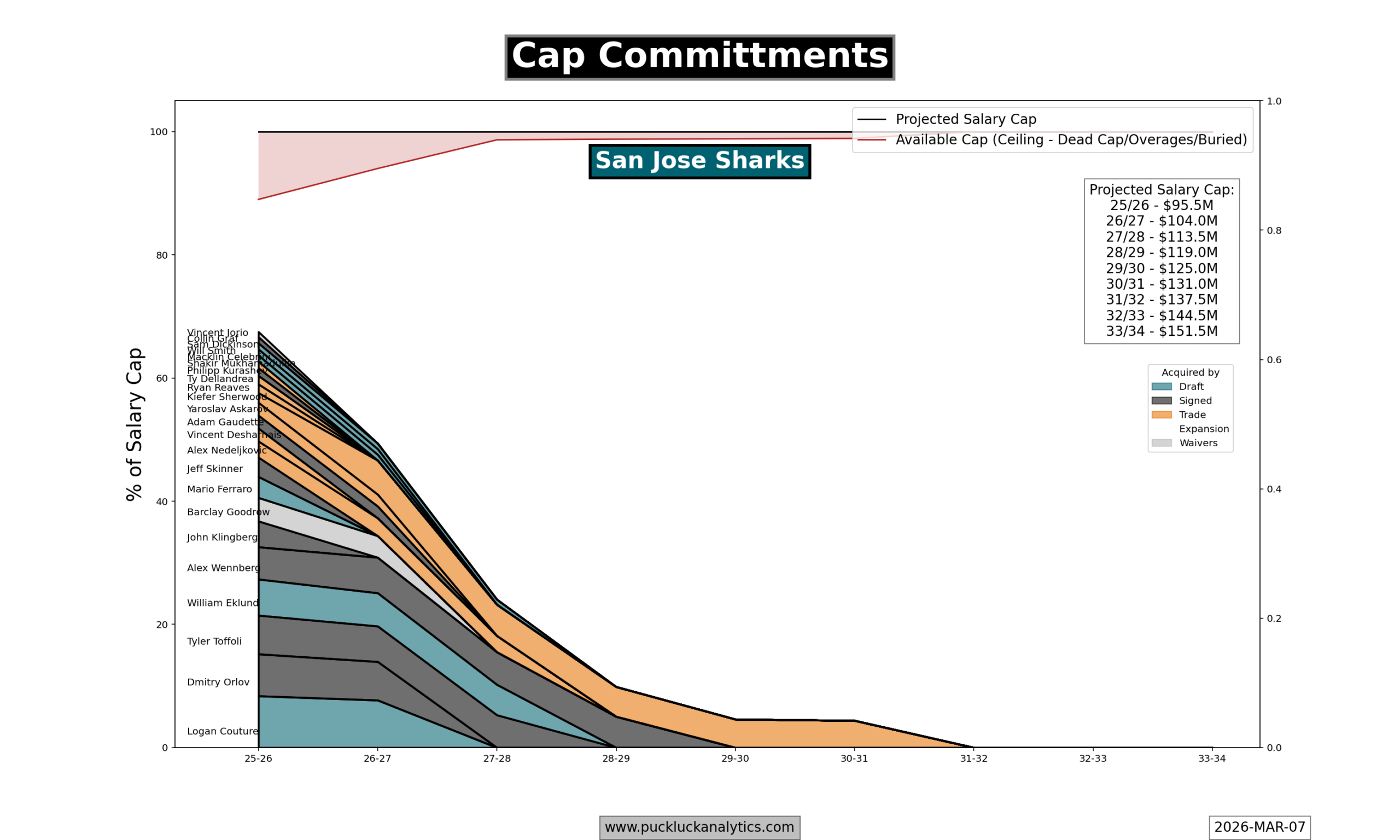
Task: Click the 2026-MAR-07 date box
Action: [x=1259, y=827]
